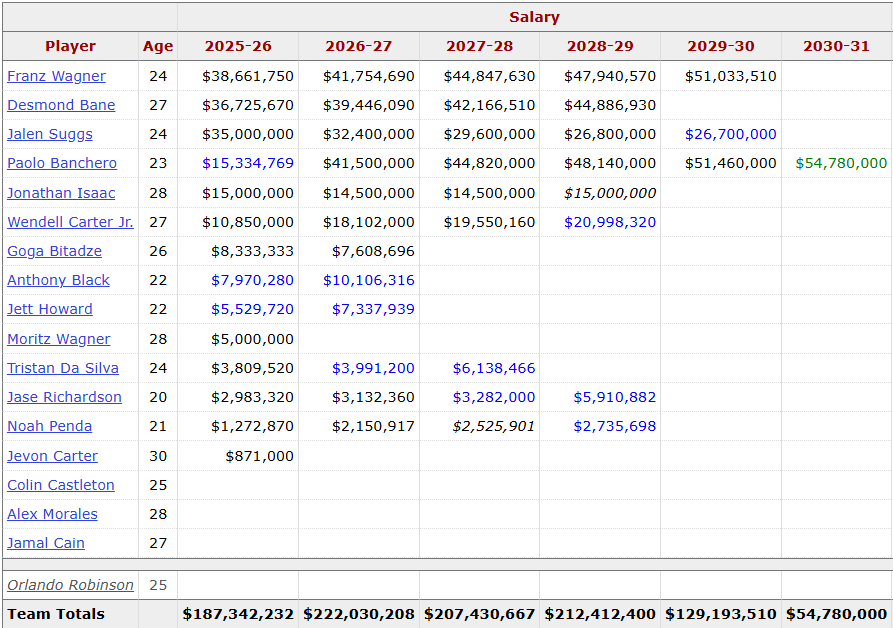Open Wendell Carter Jr. link
Screen dimensions: 893x628
[x=70, y=222]
